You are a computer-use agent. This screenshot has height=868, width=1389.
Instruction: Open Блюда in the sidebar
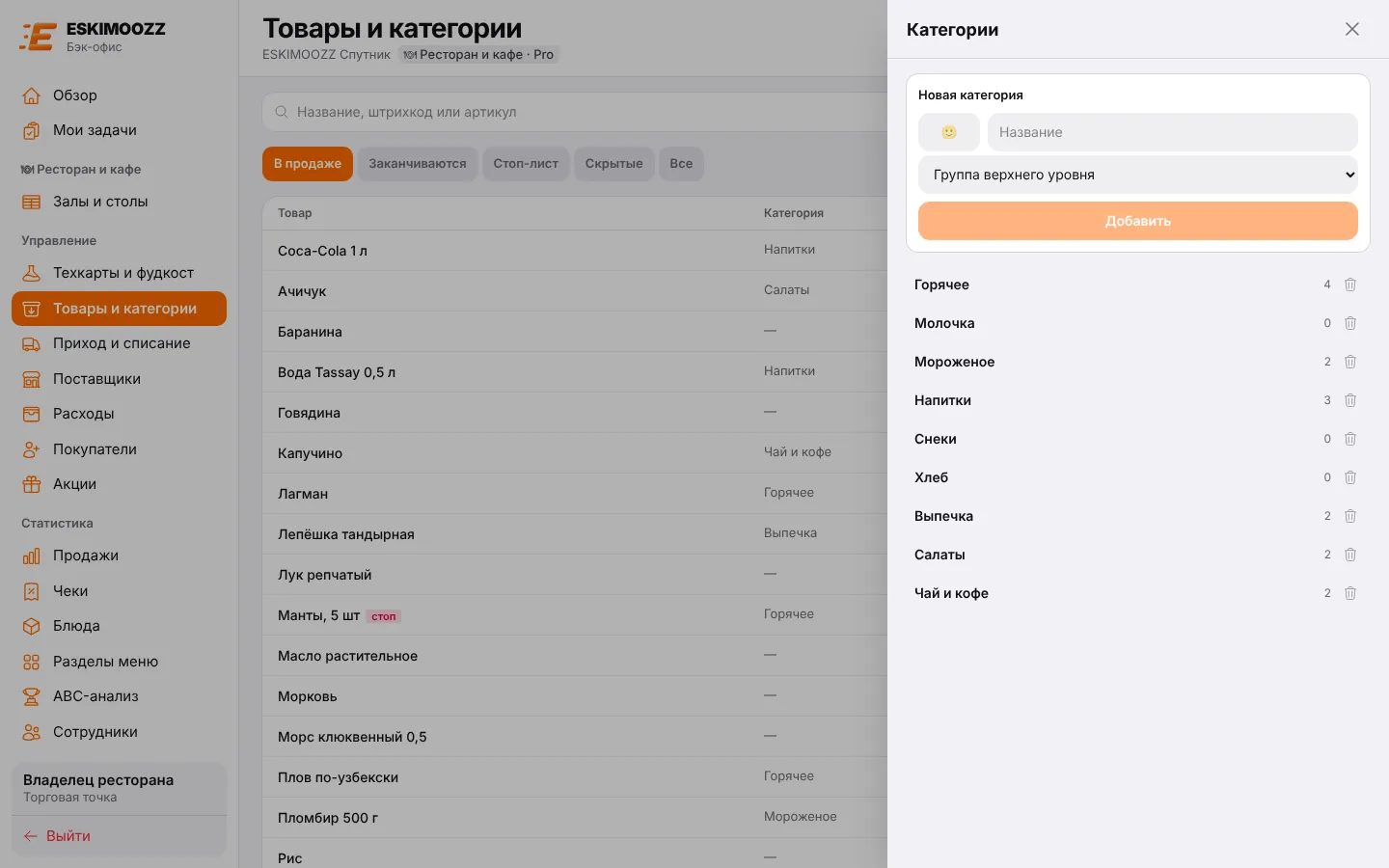[119, 626]
